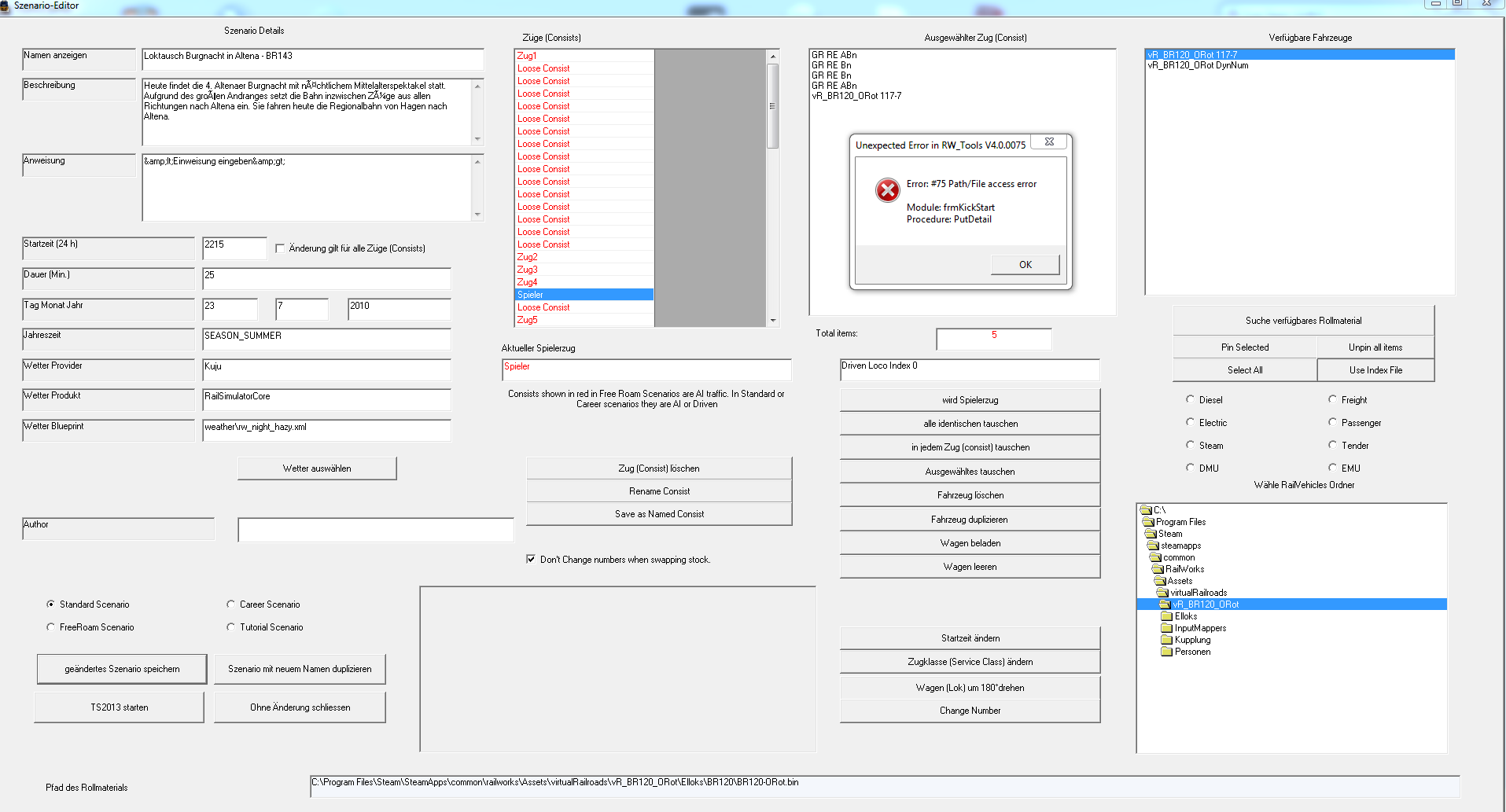Click the red error icon in dialog
The width and height of the screenshot is (1506, 812).
click(887, 190)
